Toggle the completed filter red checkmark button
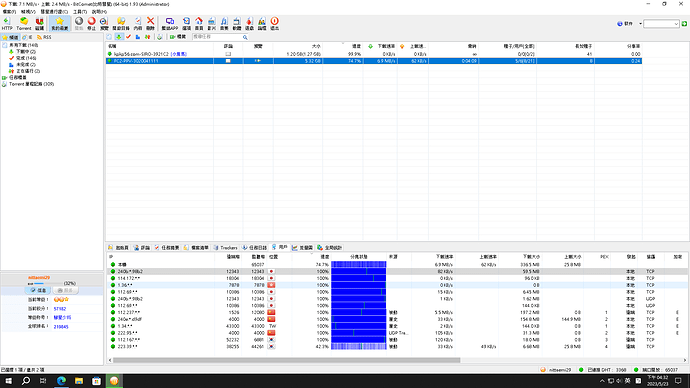Viewport: 690px width, 388px height. [128, 37]
